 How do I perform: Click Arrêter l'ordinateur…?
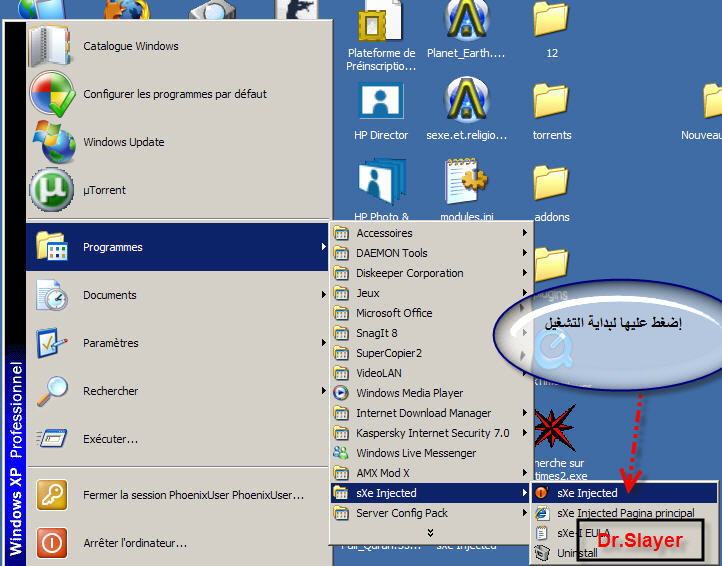(x=179, y=543)
